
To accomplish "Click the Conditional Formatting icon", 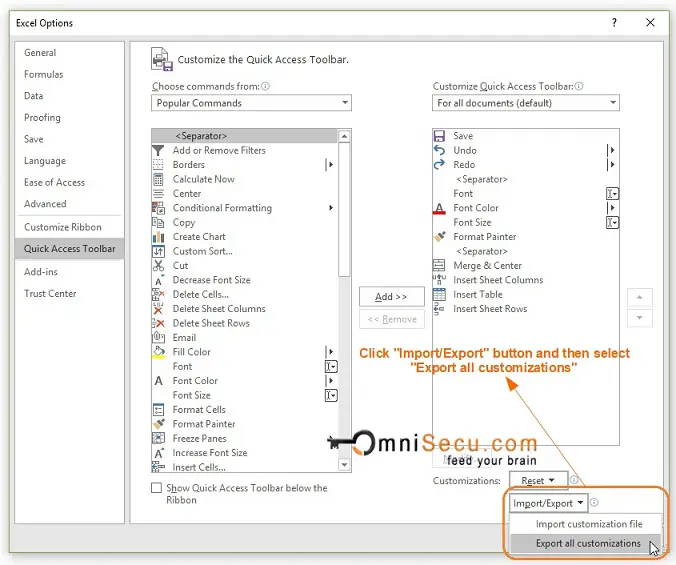I will (x=158, y=208).
